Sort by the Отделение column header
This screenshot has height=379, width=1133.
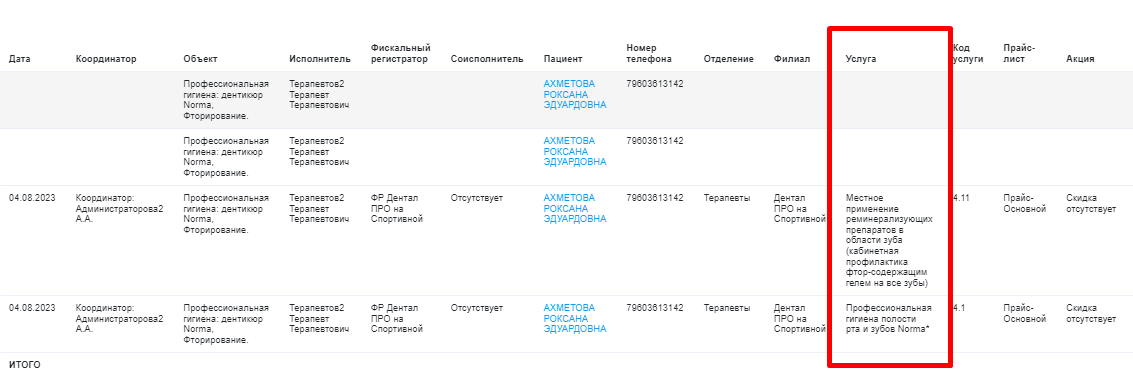click(x=728, y=59)
